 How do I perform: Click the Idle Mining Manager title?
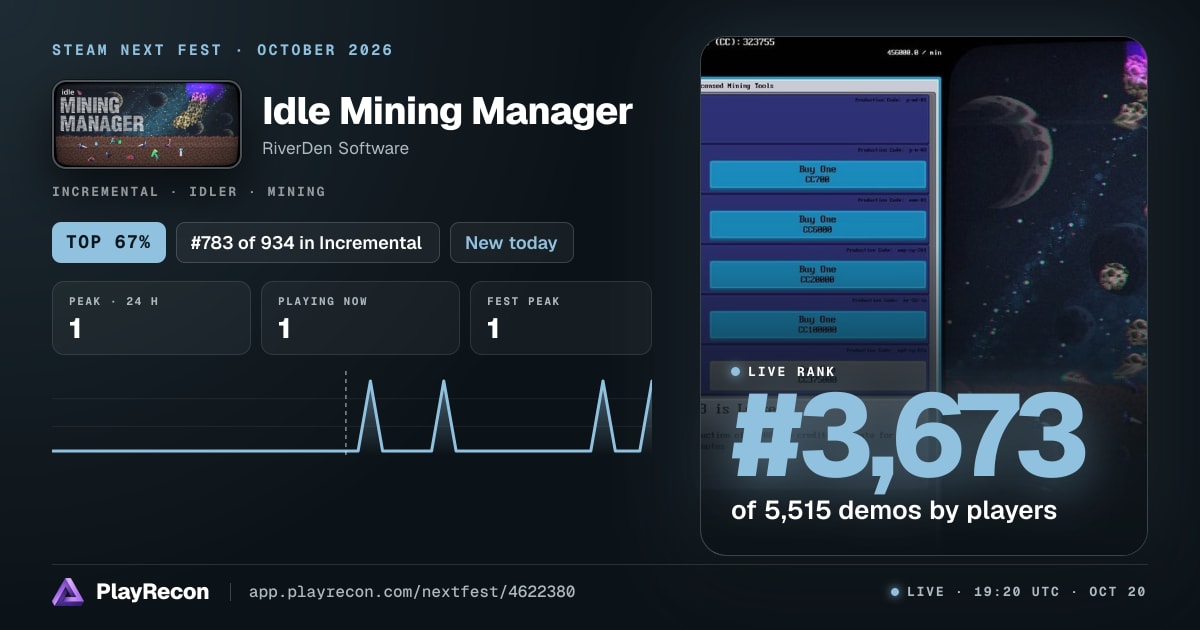tap(447, 111)
